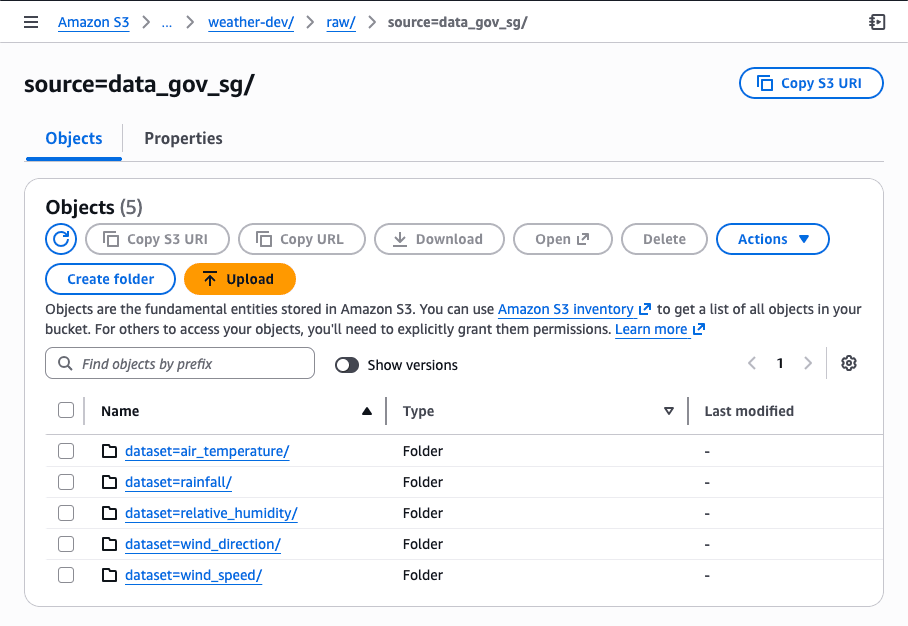Sort objects by Name column arrow
This screenshot has width=908, height=626.
(x=367, y=411)
